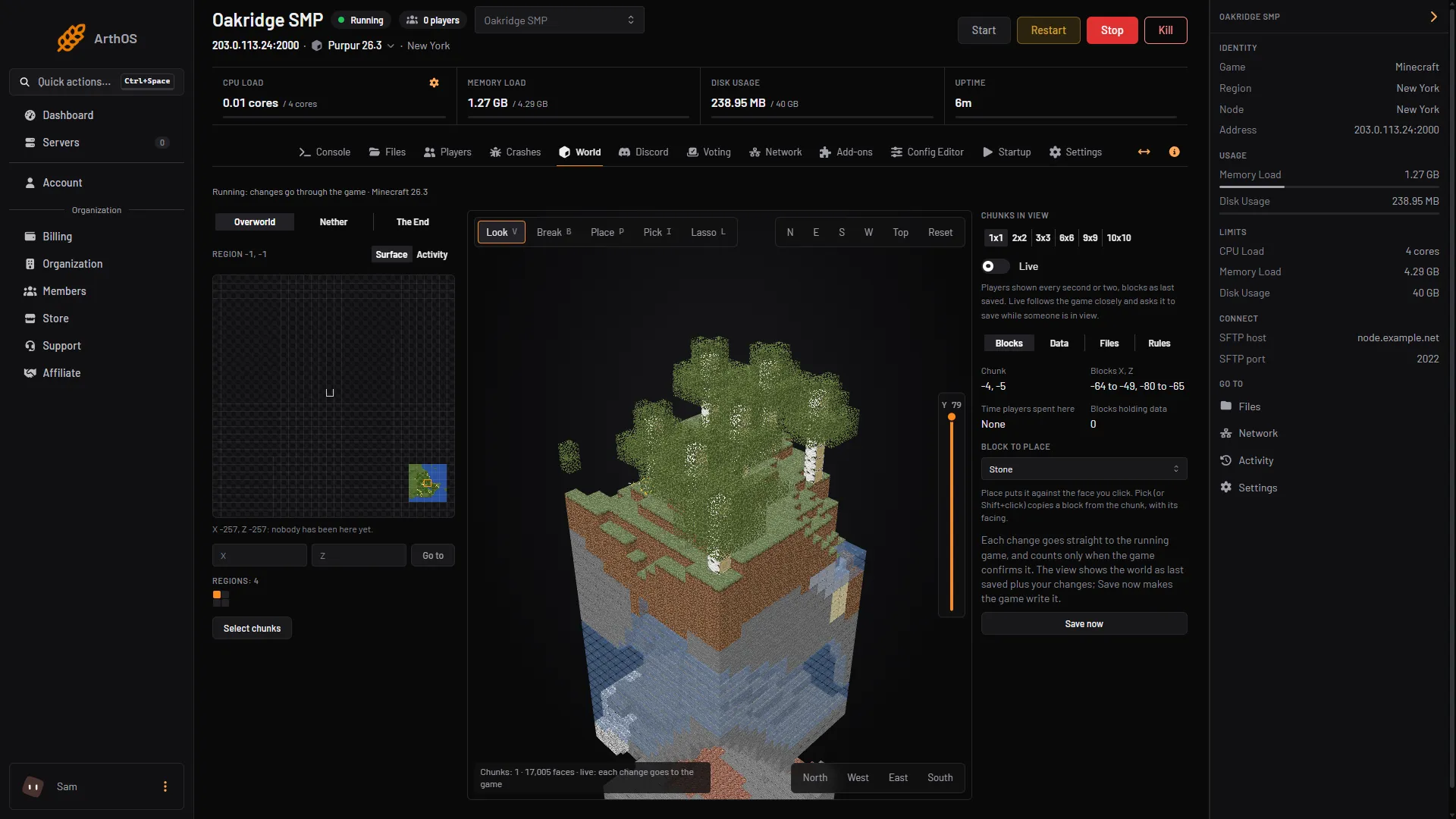This screenshot has height=819, width=1456.
Task: Select the Lasso tool mode
Action: tap(708, 232)
